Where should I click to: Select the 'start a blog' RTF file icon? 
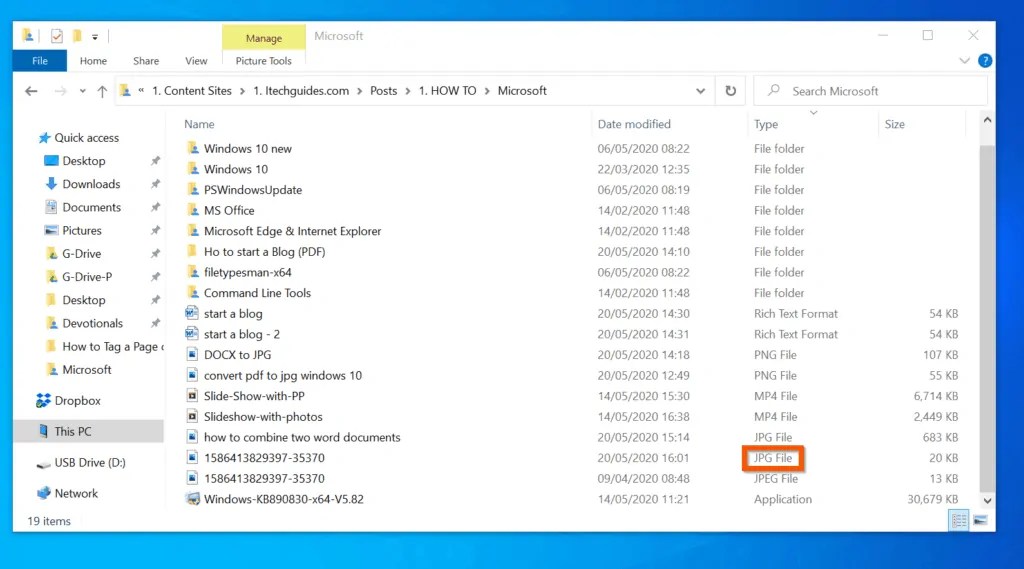[x=192, y=314]
